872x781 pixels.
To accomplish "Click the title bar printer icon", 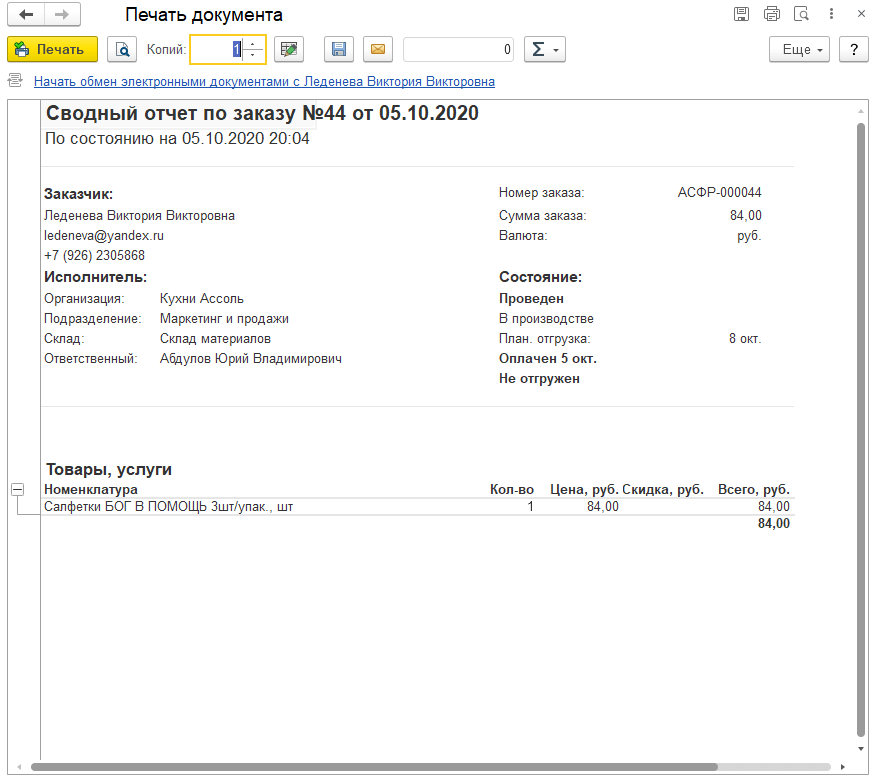I will tap(771, 14).
